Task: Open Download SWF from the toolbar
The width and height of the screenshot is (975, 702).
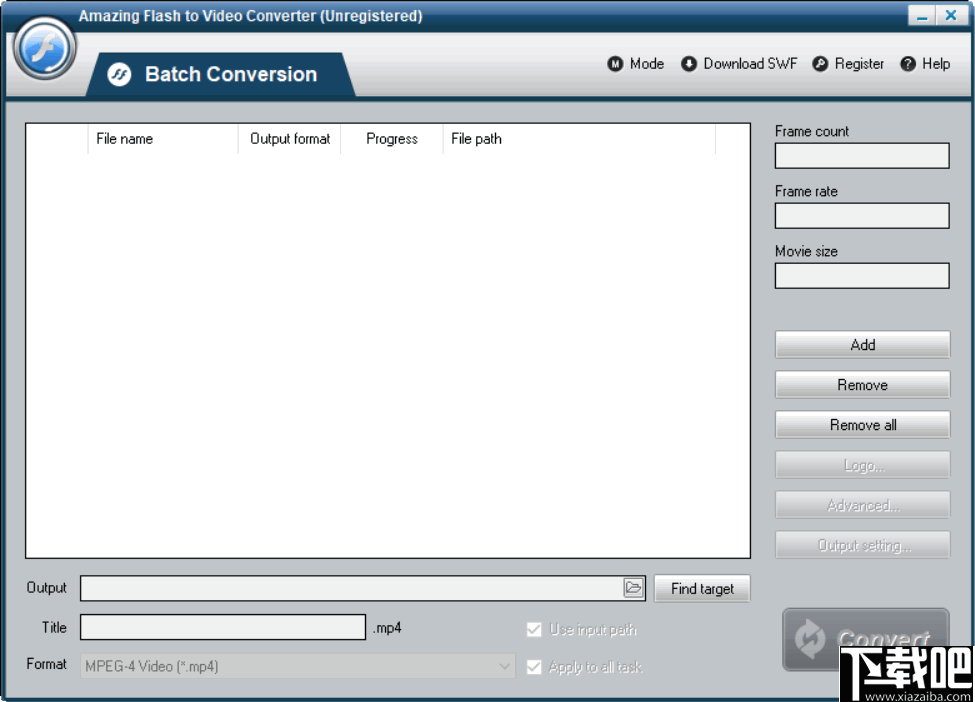Action: pyautogui.click(x=688, y=63)
